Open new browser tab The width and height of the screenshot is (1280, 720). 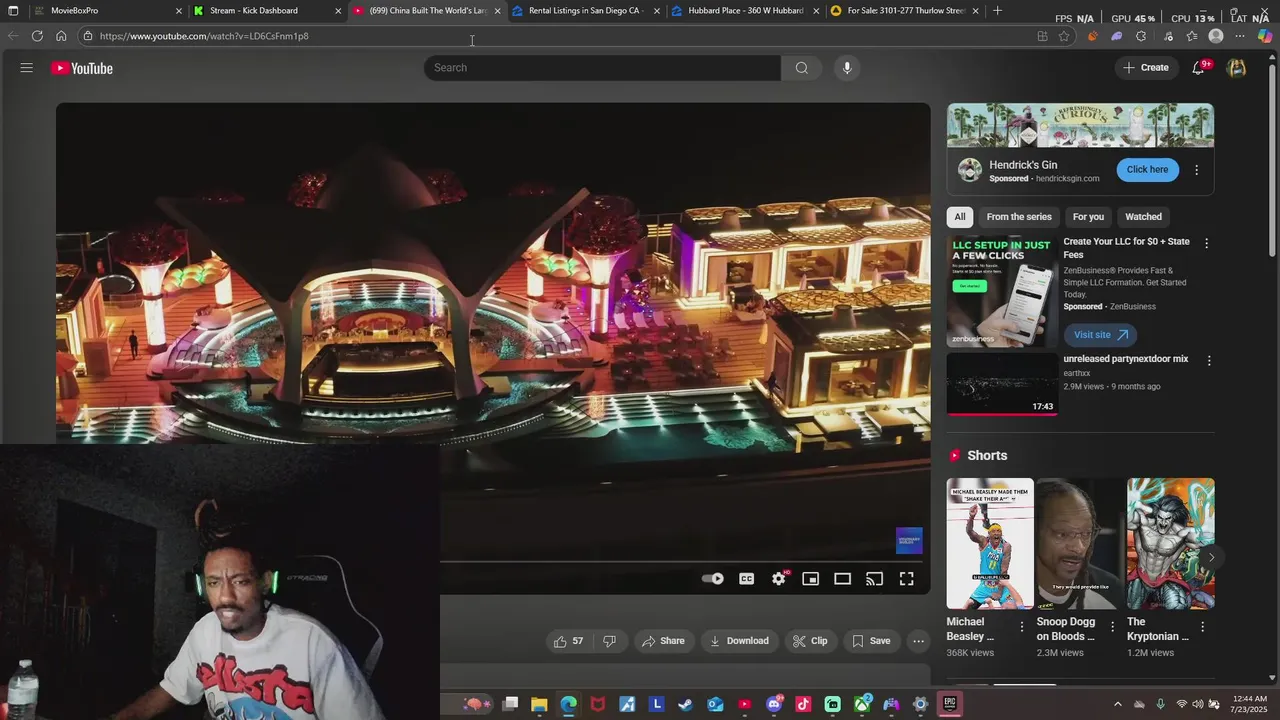click(997, 11)
